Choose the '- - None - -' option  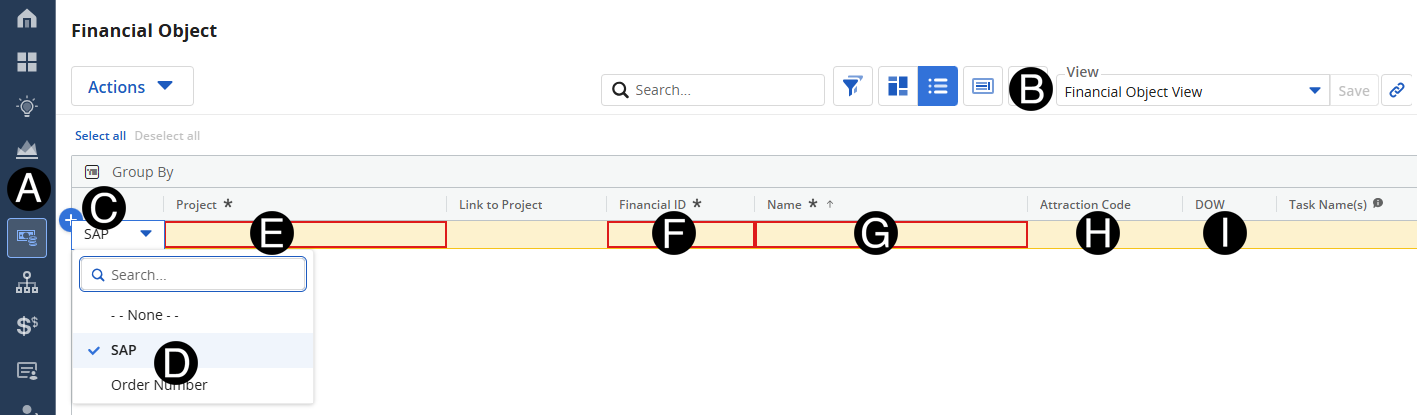pyautogui.click(x=145, y=315)
